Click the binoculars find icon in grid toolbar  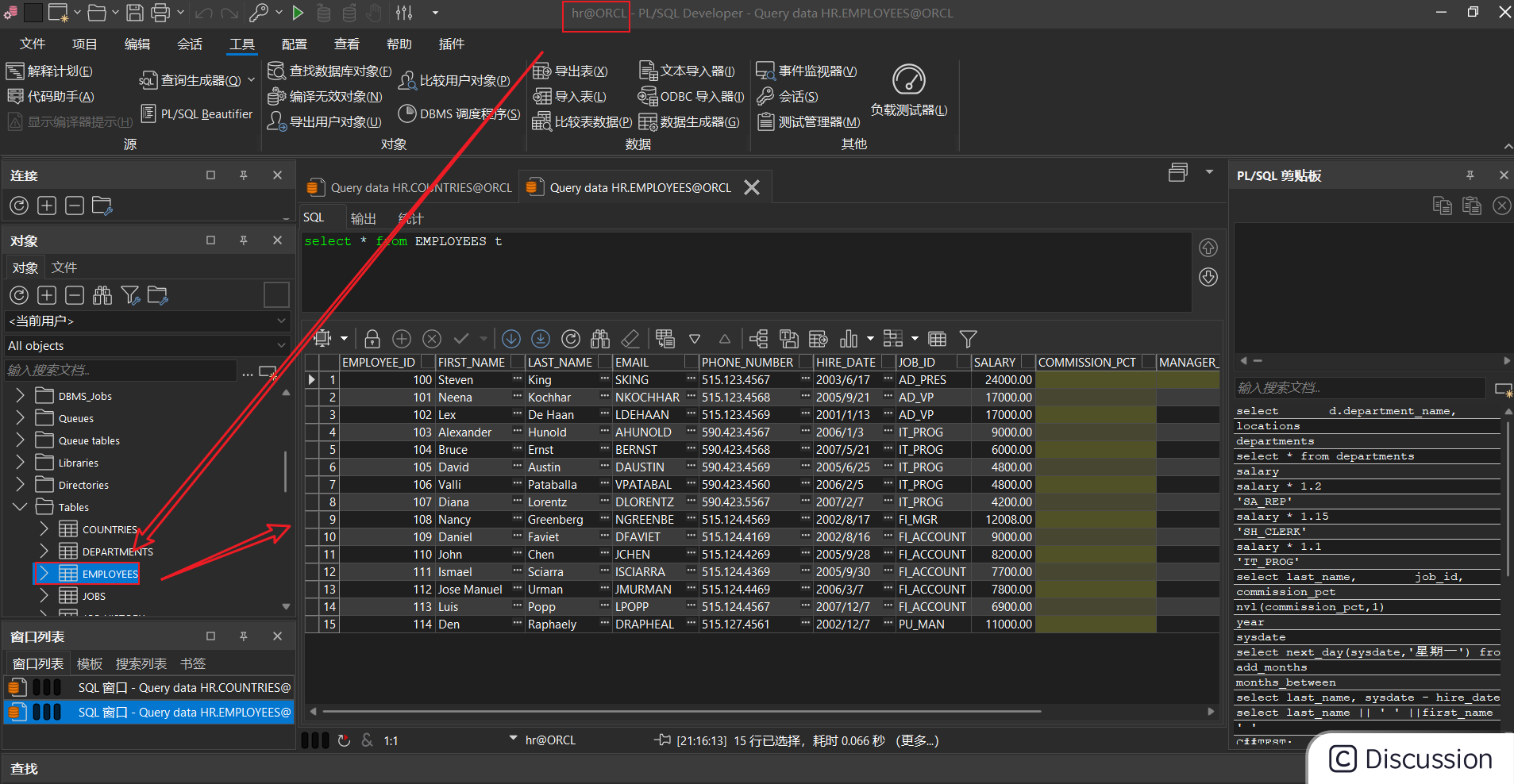[x=600, y=339]
